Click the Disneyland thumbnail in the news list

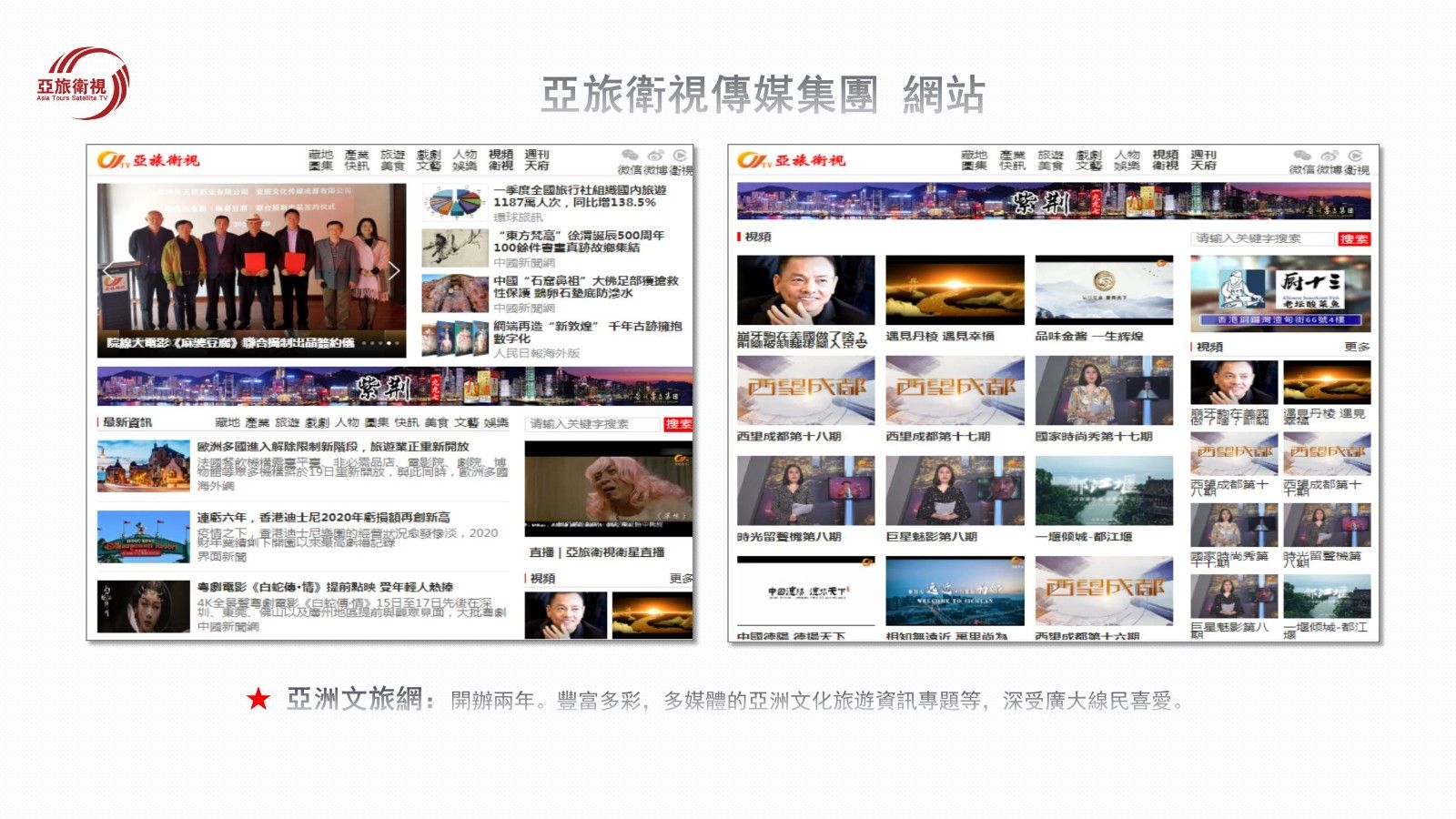(x=144, y=536)
